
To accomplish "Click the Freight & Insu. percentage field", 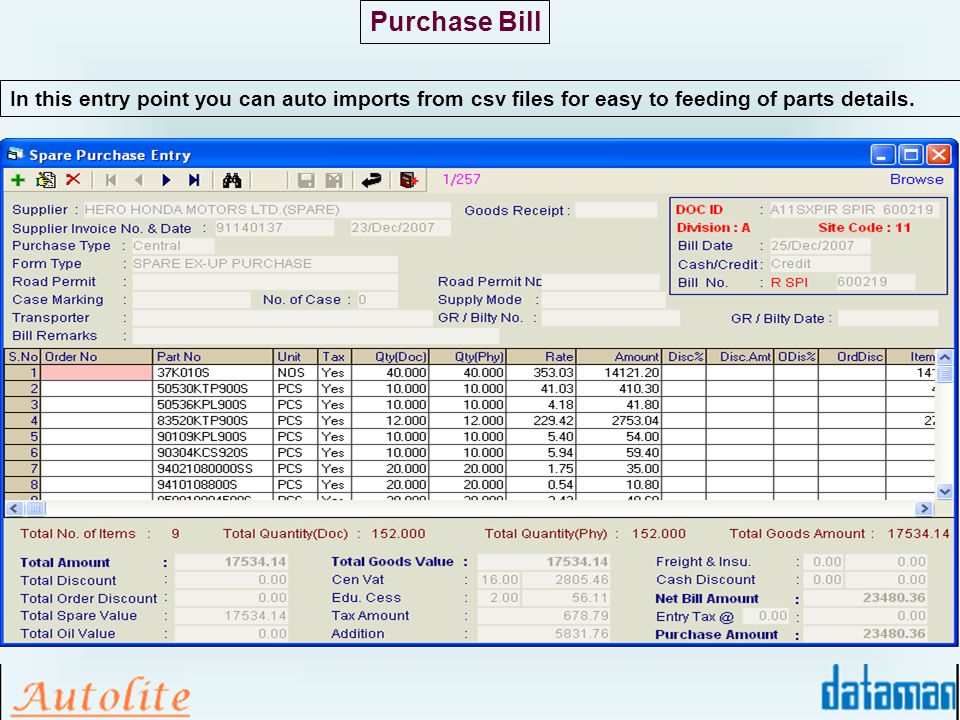I will tap(823, 562).
